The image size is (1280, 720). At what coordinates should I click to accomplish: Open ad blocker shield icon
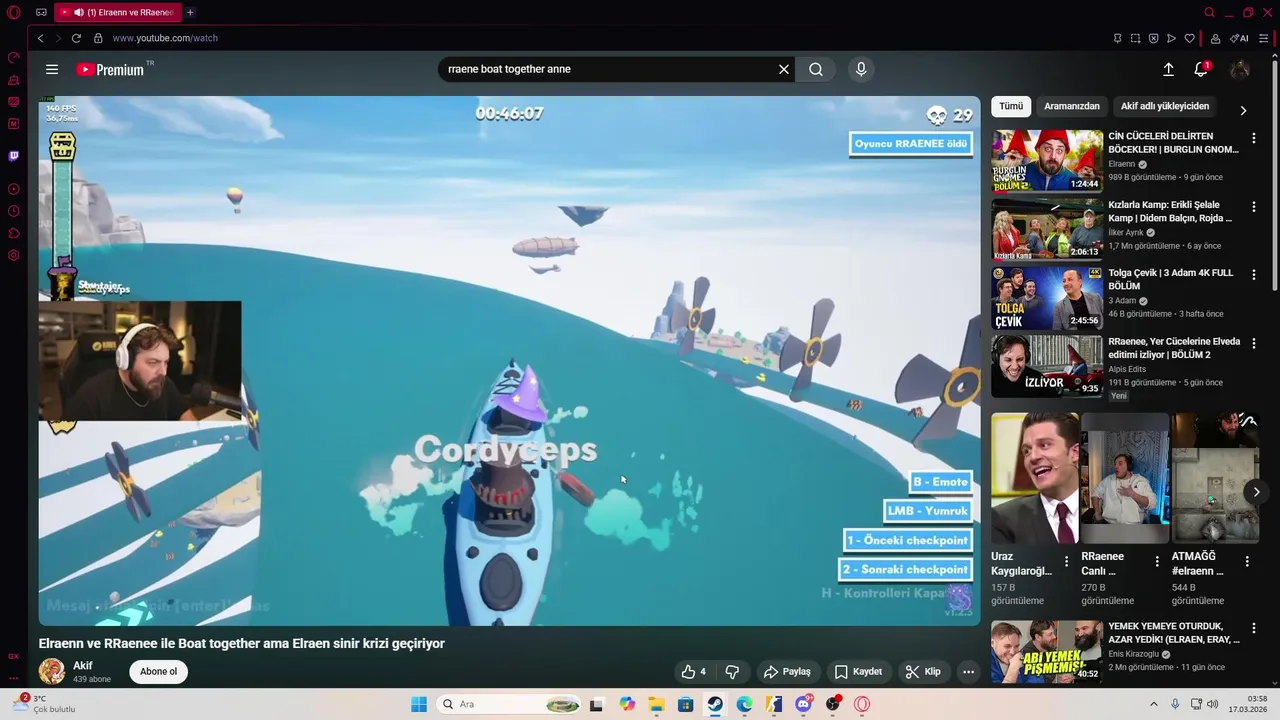tap(1153, 38)
